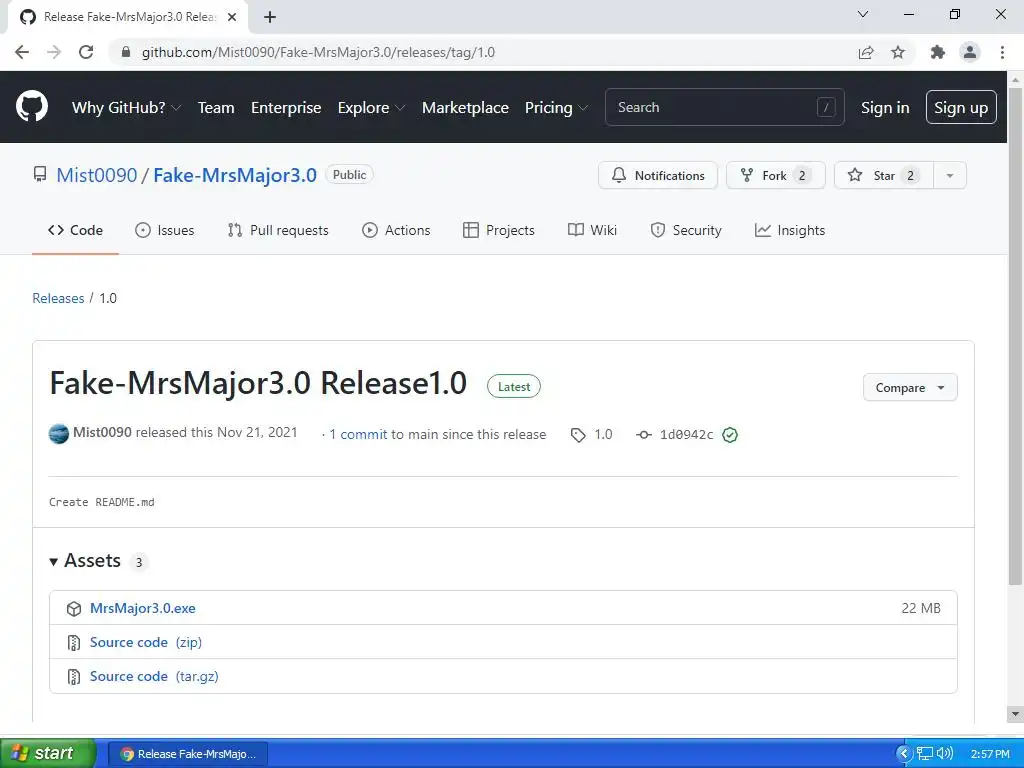The width and height of the screenshot is (1024, 768).
Task: Click the commit link since this release
Action: pos(358,434)
